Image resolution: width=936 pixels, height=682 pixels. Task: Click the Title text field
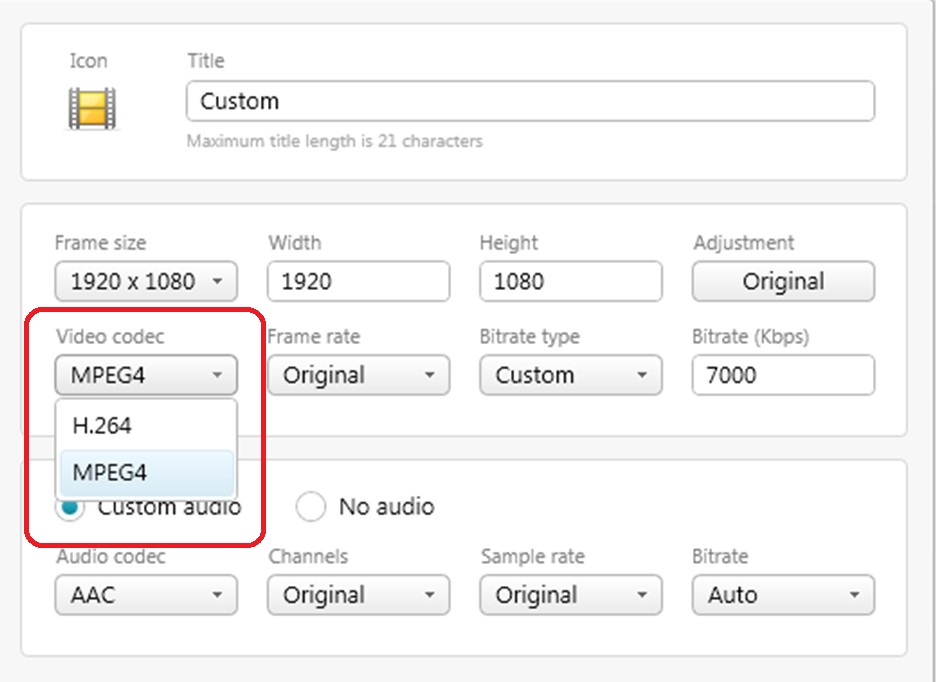pos(530,101)
